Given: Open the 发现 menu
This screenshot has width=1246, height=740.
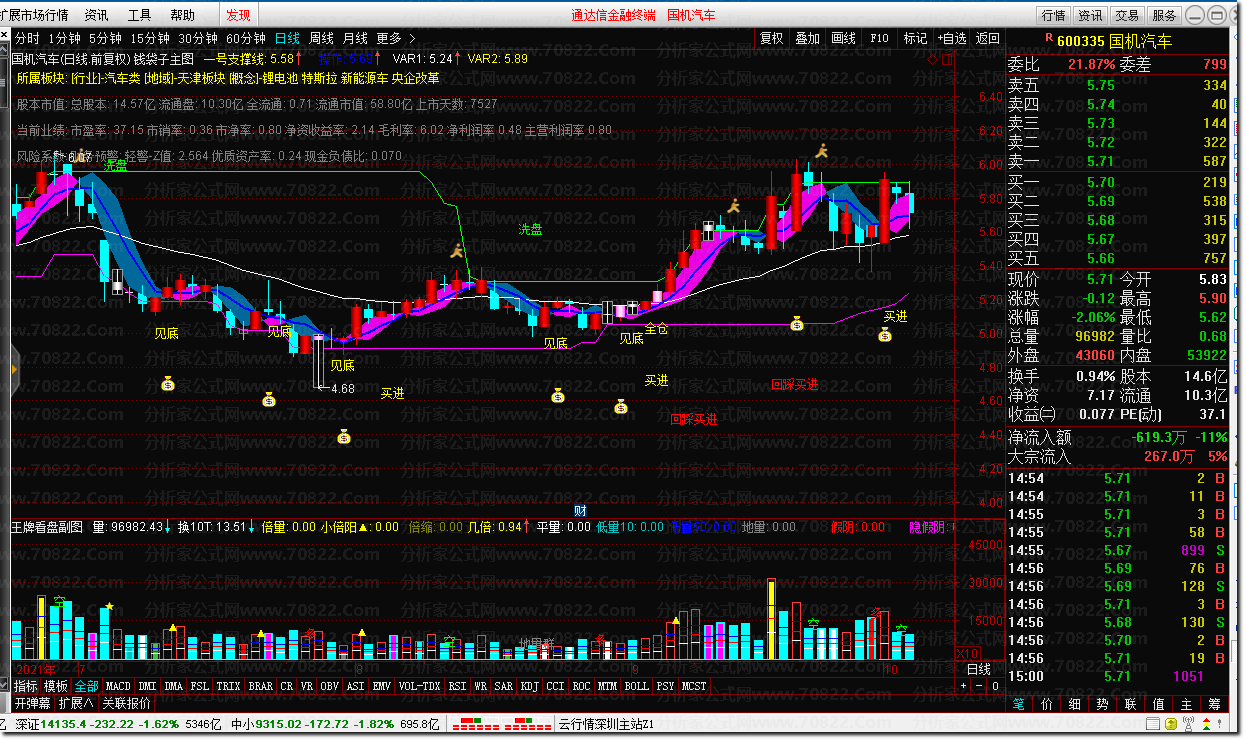Looking at the screenshot, I should point(238,15).
